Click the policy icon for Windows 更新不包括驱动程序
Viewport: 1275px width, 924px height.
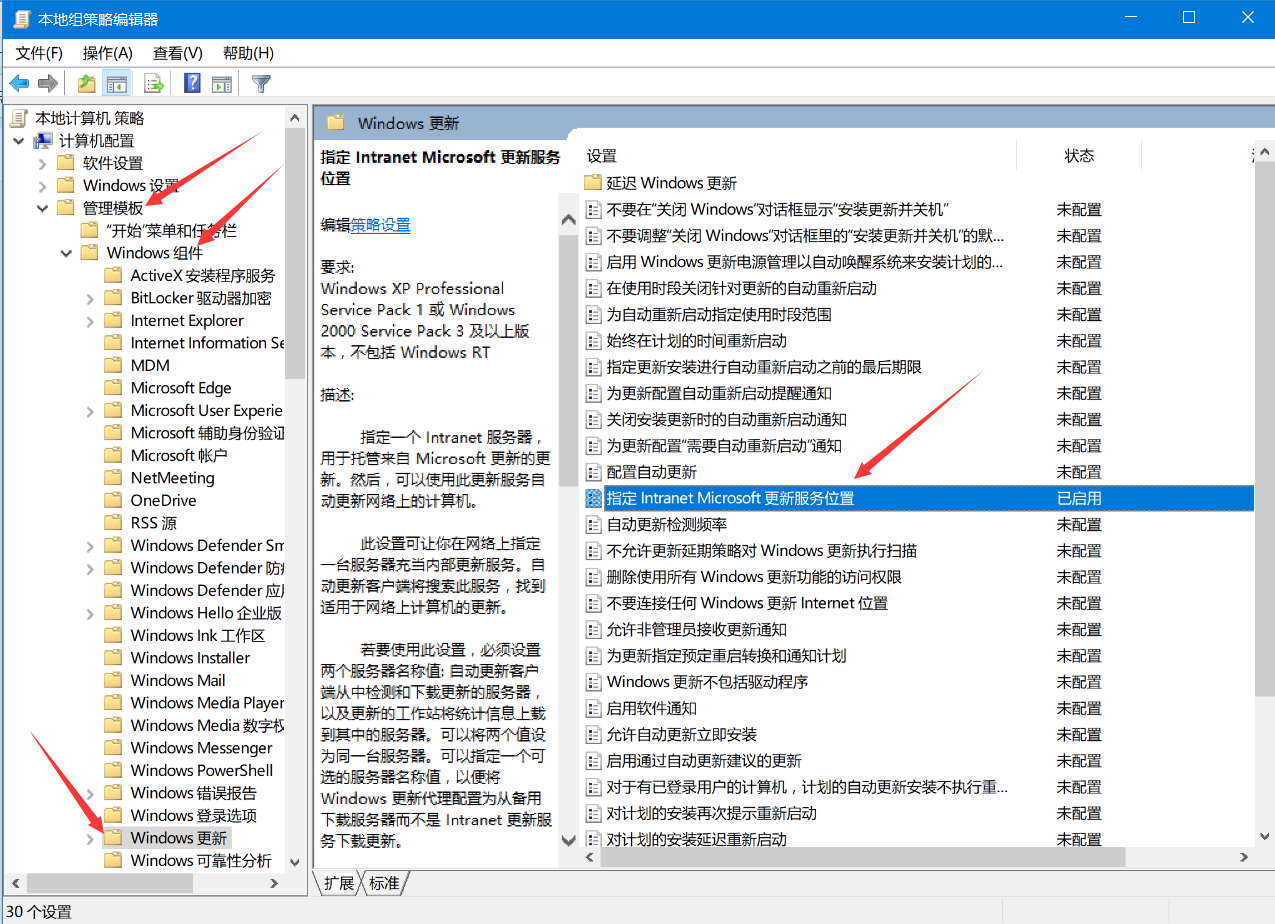tap(594, 682)
